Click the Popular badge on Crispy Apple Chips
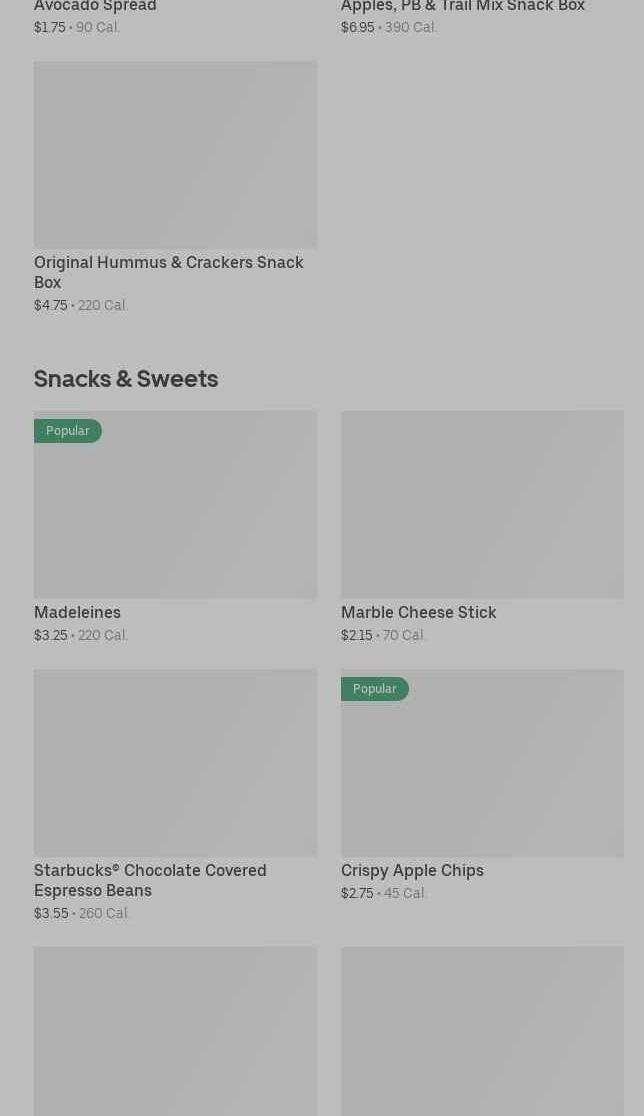The height and width of the screenshot is (1116, 644). click(375, 689)
